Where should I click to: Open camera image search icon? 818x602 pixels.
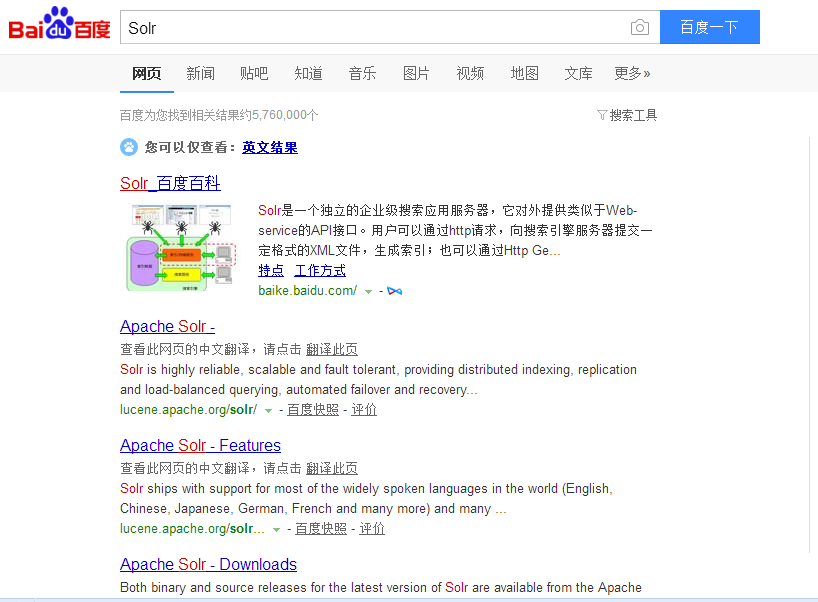coord(640,27)
